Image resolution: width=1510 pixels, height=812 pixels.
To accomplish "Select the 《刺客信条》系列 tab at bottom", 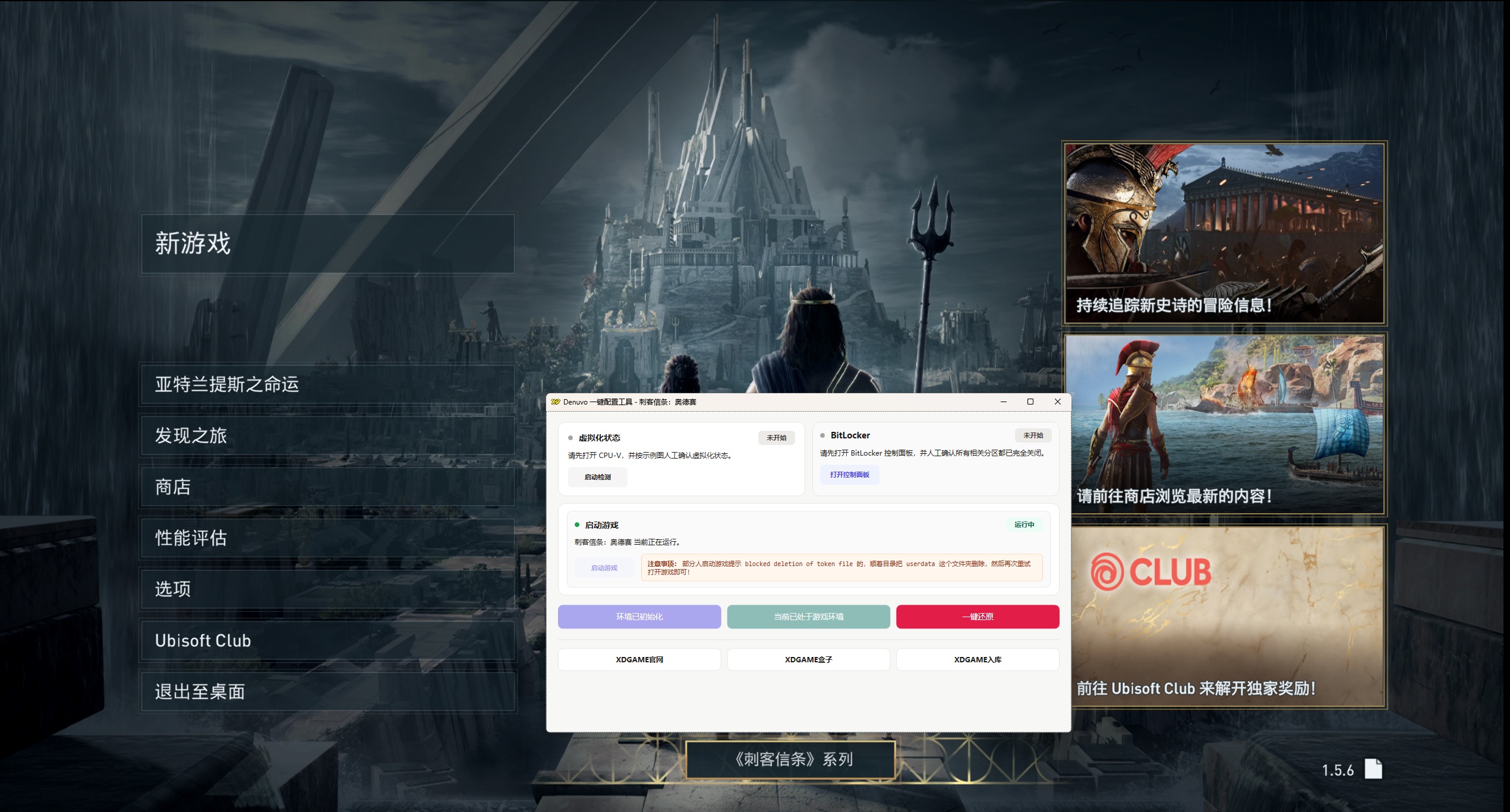I will point(790,759).
